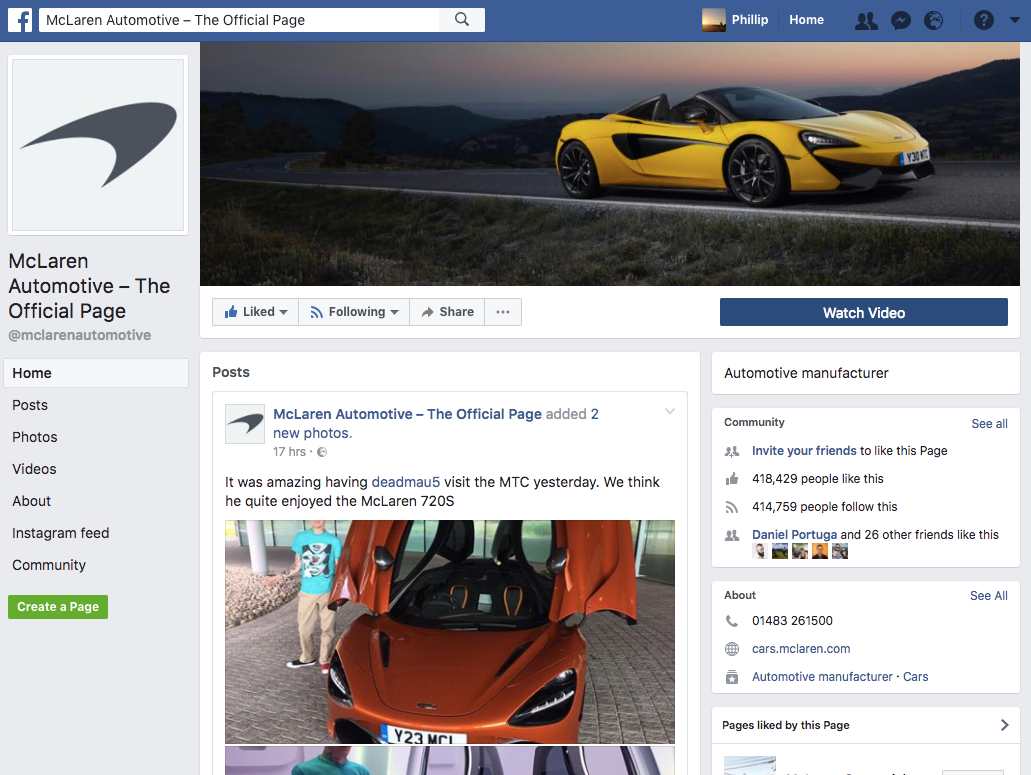
Task: Click the first friend avatar under Daniel Portuga
Action: [x=760, y=551]
